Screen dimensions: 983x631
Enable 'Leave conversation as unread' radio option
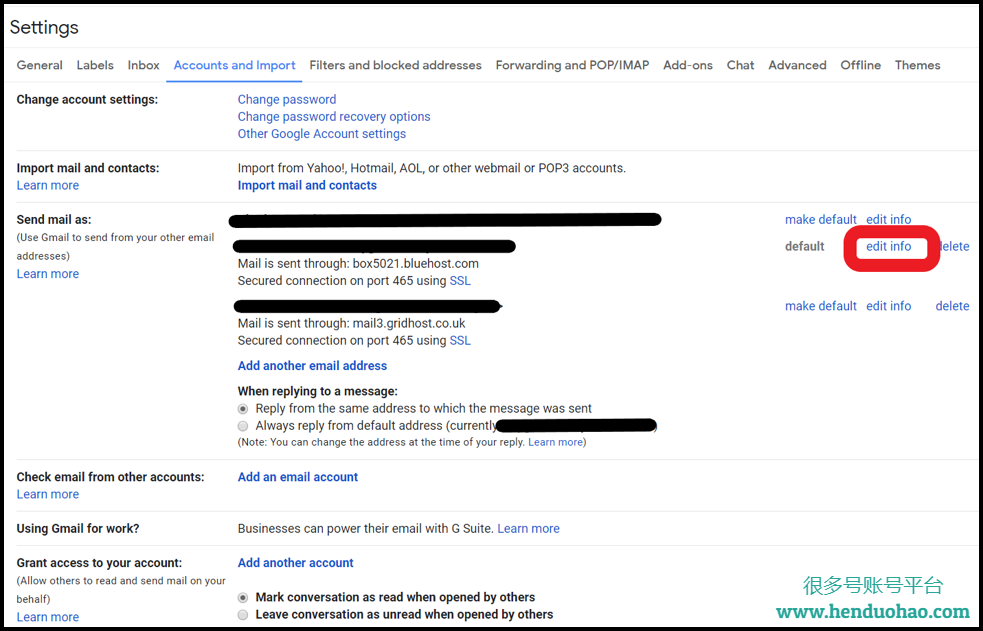tap(243, 615)
